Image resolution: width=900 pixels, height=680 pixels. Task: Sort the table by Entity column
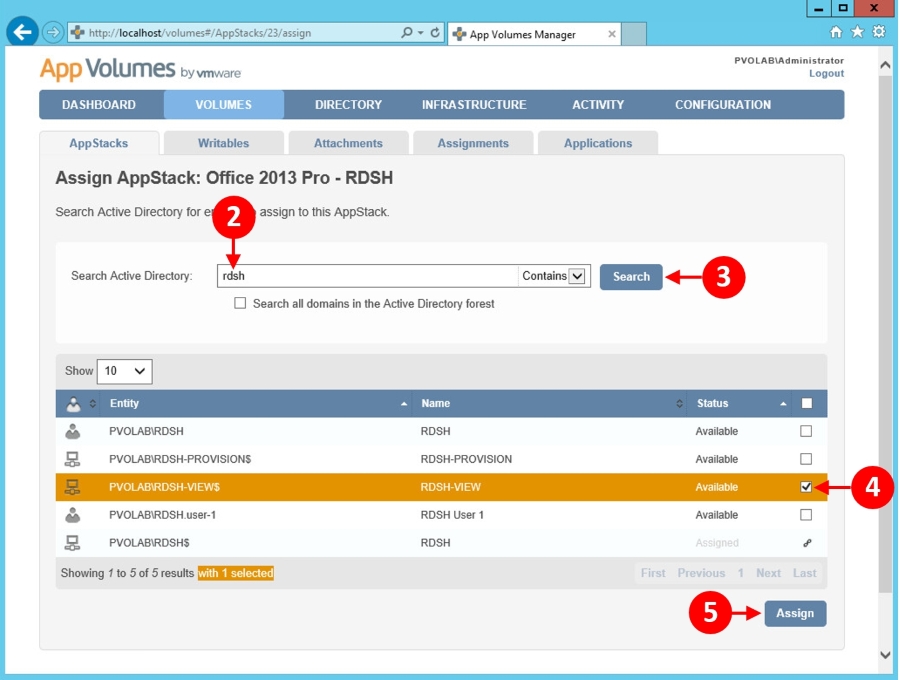[258, 403]
